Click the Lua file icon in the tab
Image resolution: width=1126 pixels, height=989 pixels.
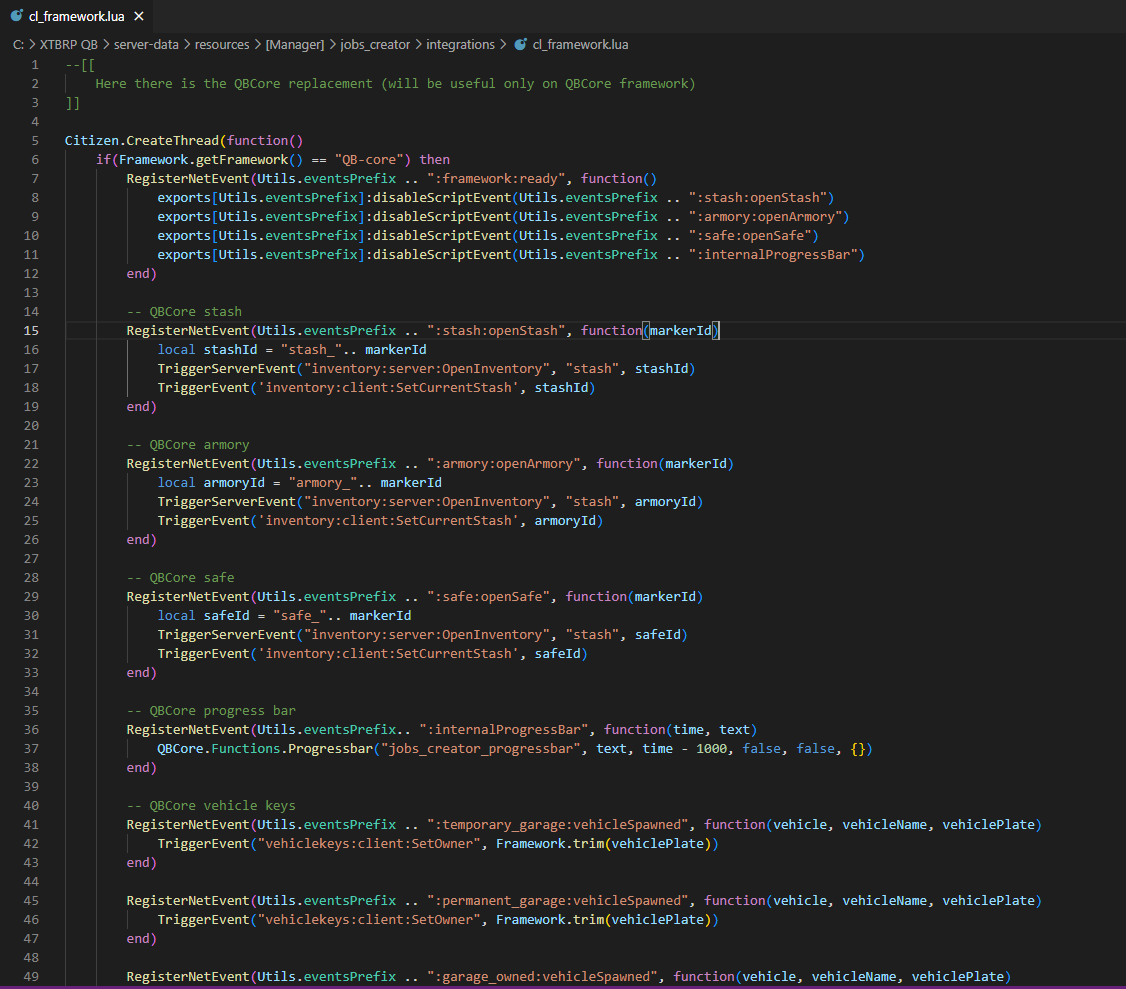tap(17, 16)
